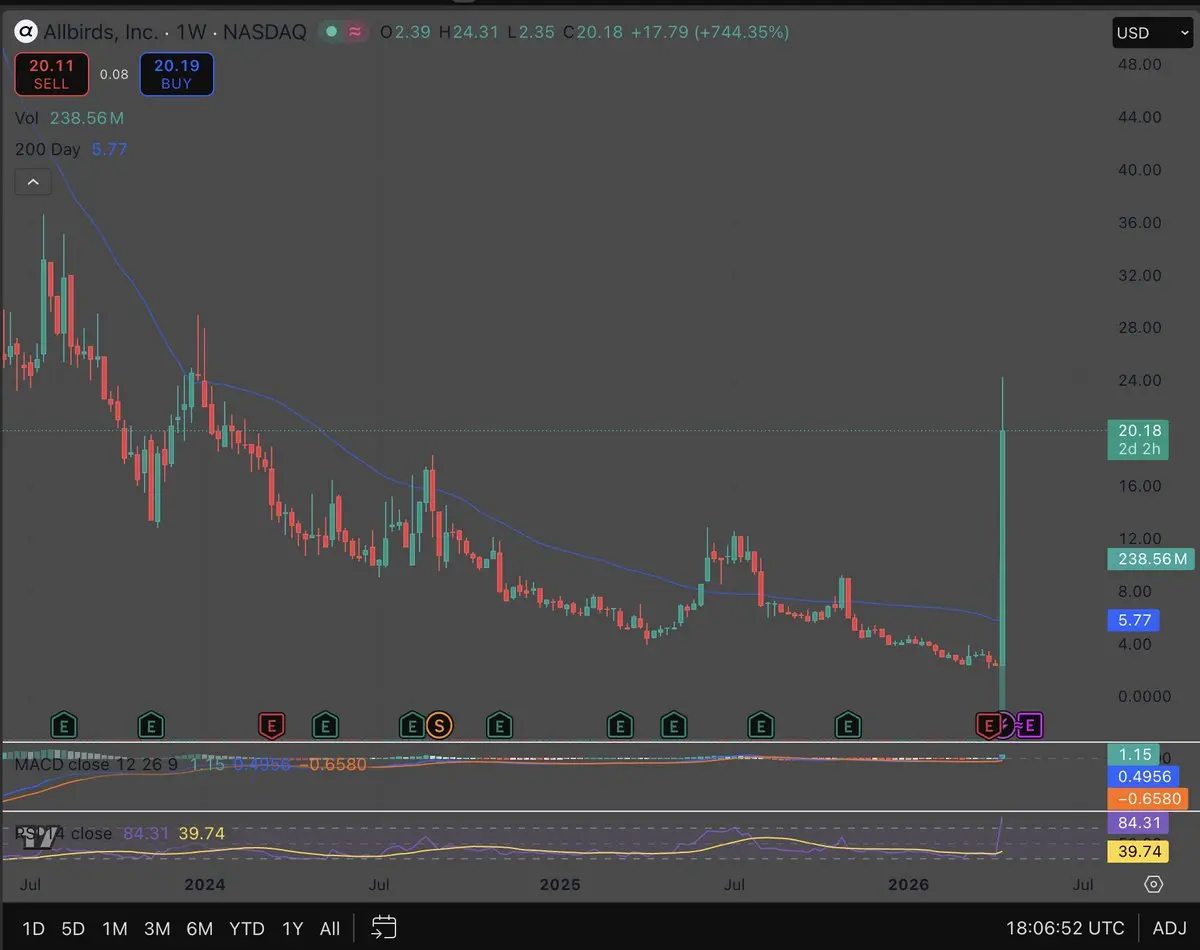
Task: Open the go-to-date calendar icon
Action: click(384, 927)
